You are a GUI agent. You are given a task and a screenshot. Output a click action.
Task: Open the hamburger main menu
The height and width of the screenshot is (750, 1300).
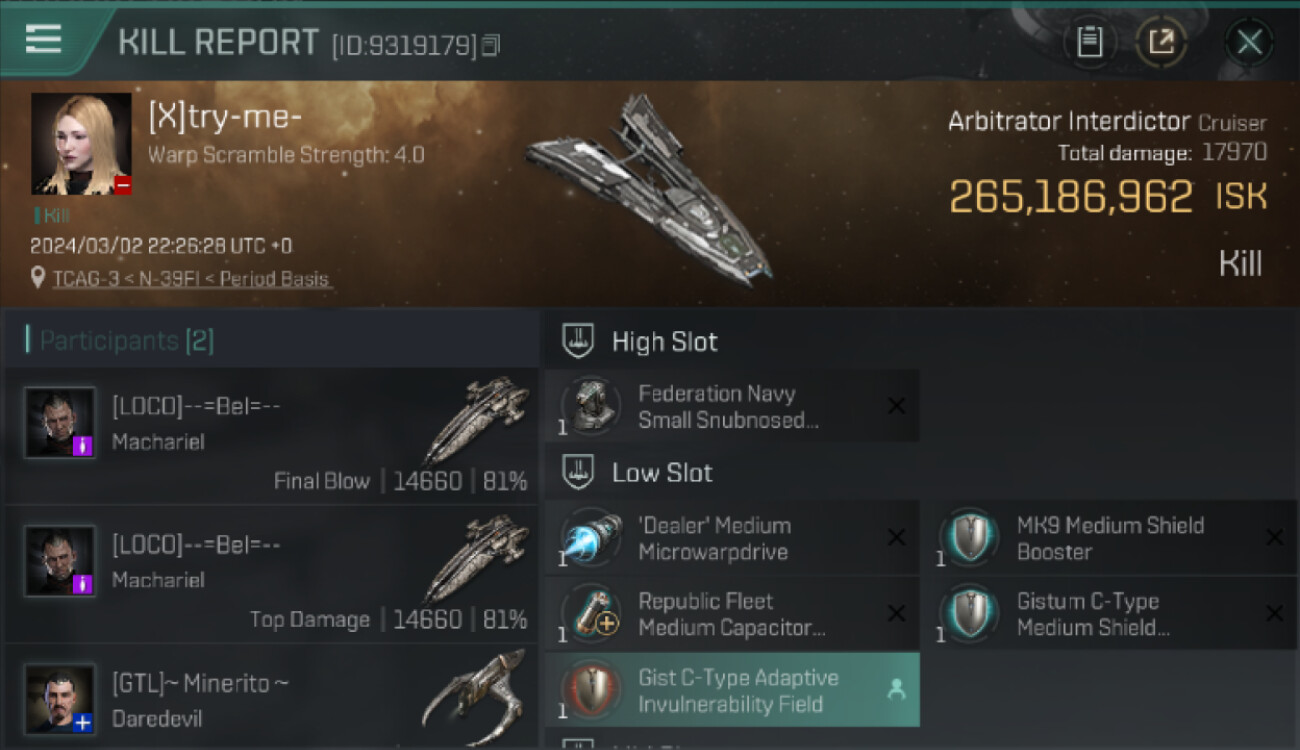coord(43,39)
